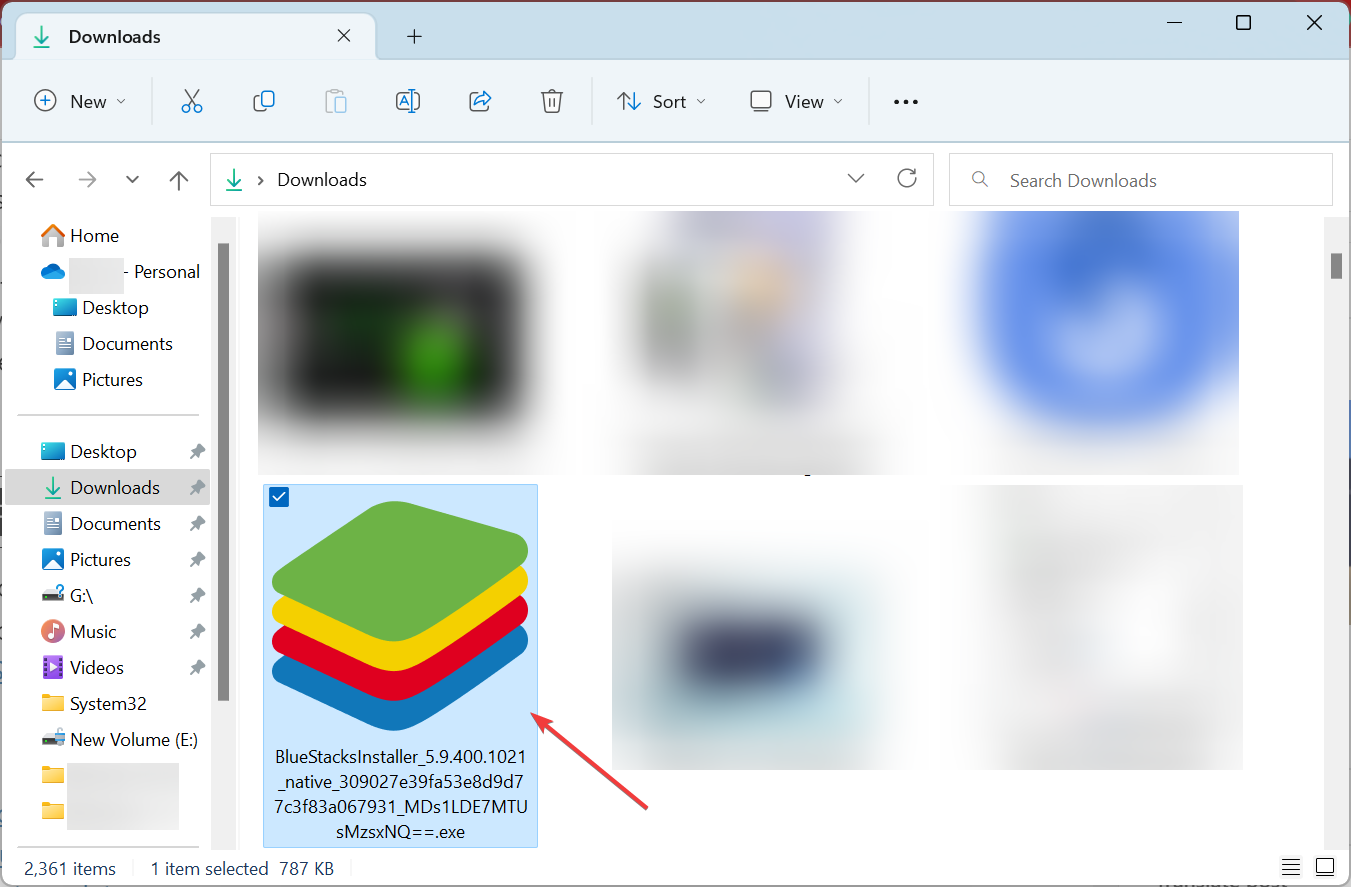The image size is (1351, 887).
Task: Open the Sort dropdown menu
Action: (662, 101)
